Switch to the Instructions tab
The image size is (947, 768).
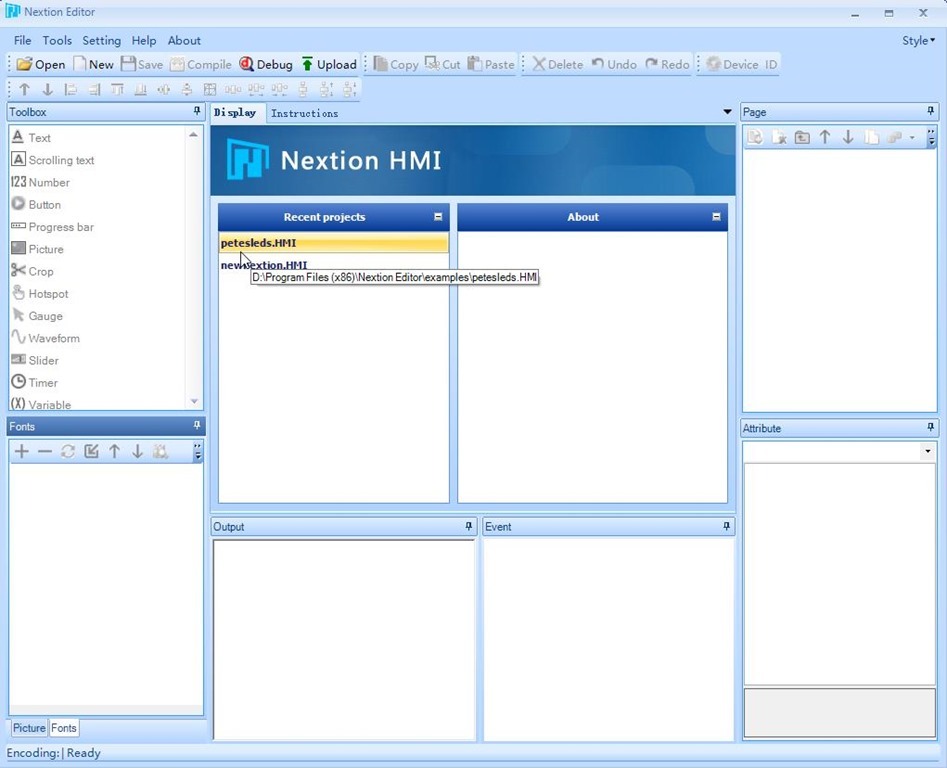[x=304, y=113]
